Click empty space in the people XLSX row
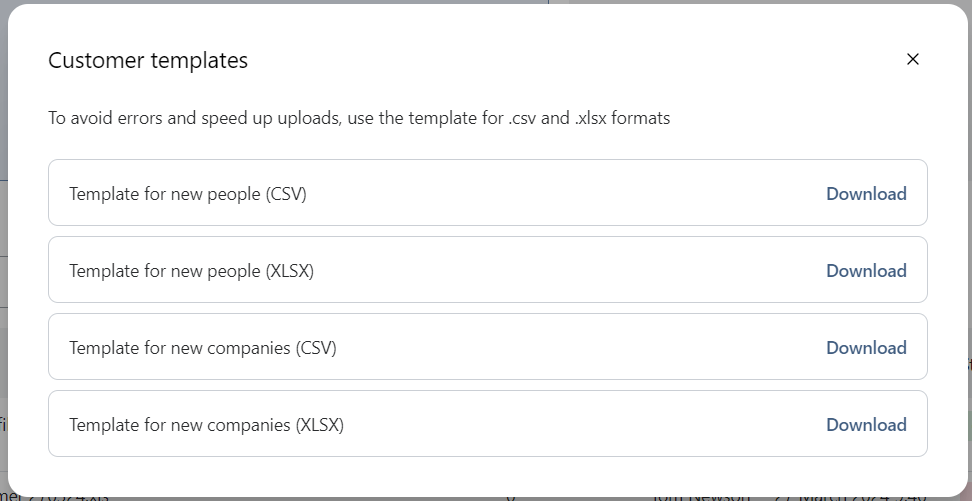Image resolution: width=972 pixels, height=501 pixels. coord(560,271)
